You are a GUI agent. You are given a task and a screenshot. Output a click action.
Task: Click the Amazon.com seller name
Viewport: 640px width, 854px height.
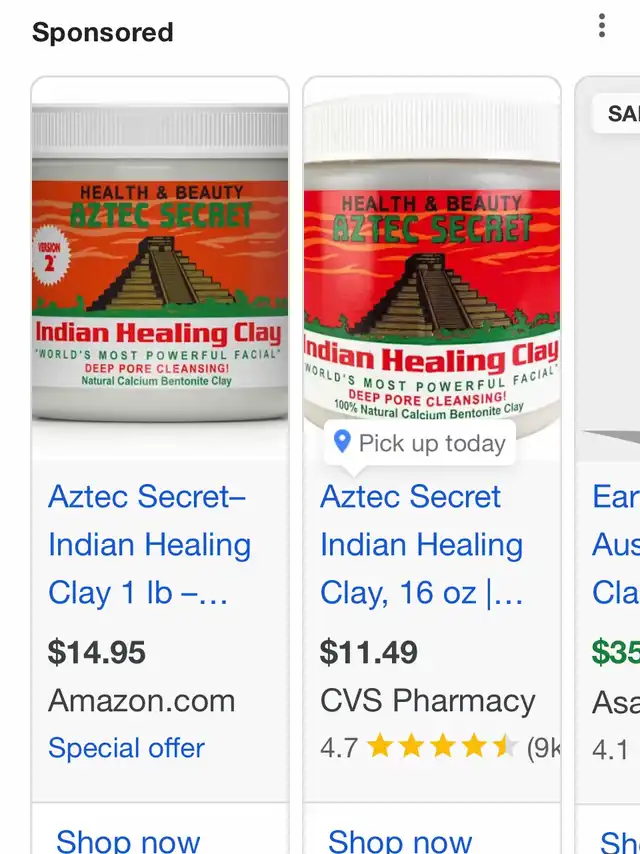142,700
